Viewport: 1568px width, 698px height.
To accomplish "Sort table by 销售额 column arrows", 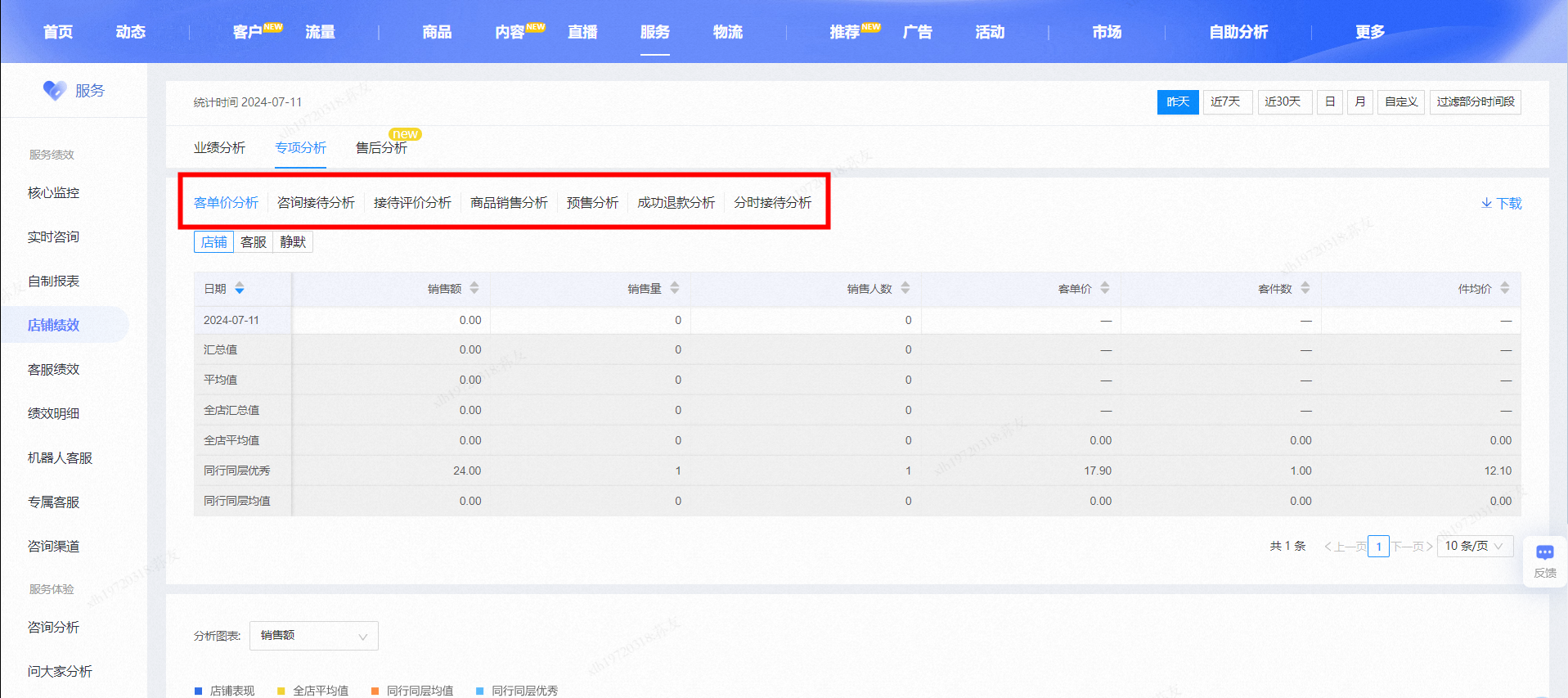I will [x=474, y=288].
